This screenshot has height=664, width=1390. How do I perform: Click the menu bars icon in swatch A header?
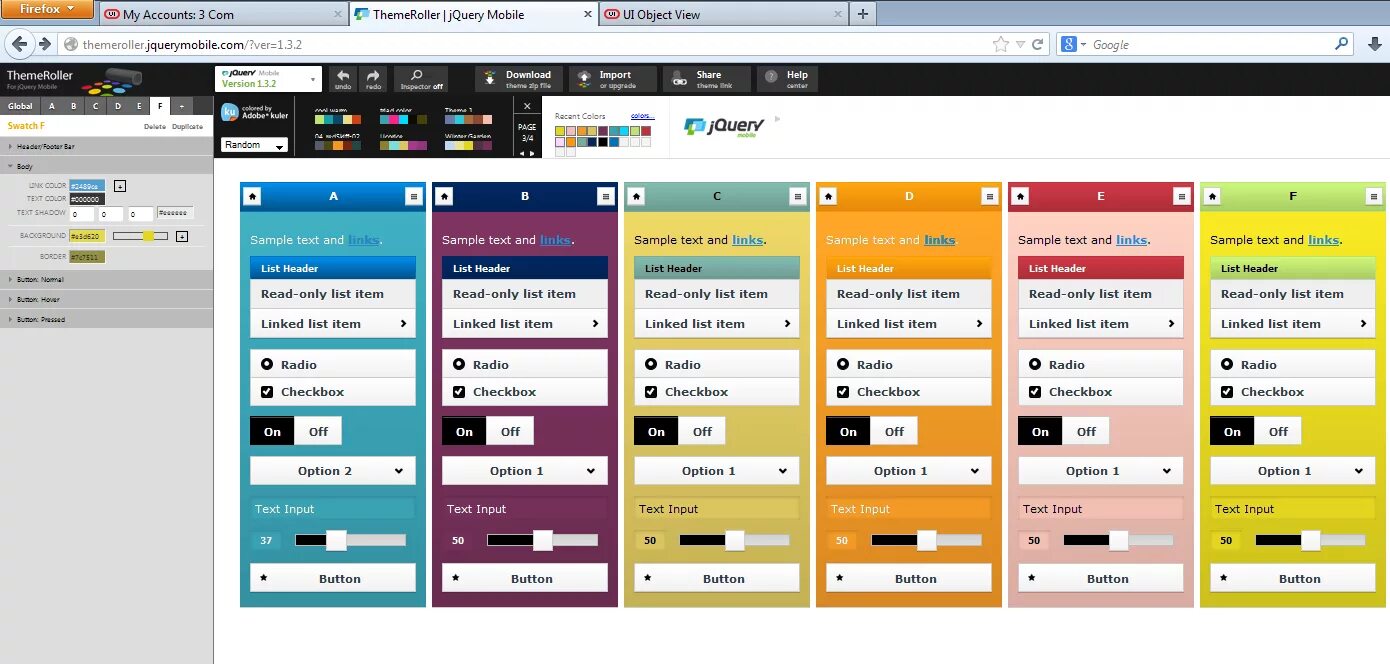point(414,196)
